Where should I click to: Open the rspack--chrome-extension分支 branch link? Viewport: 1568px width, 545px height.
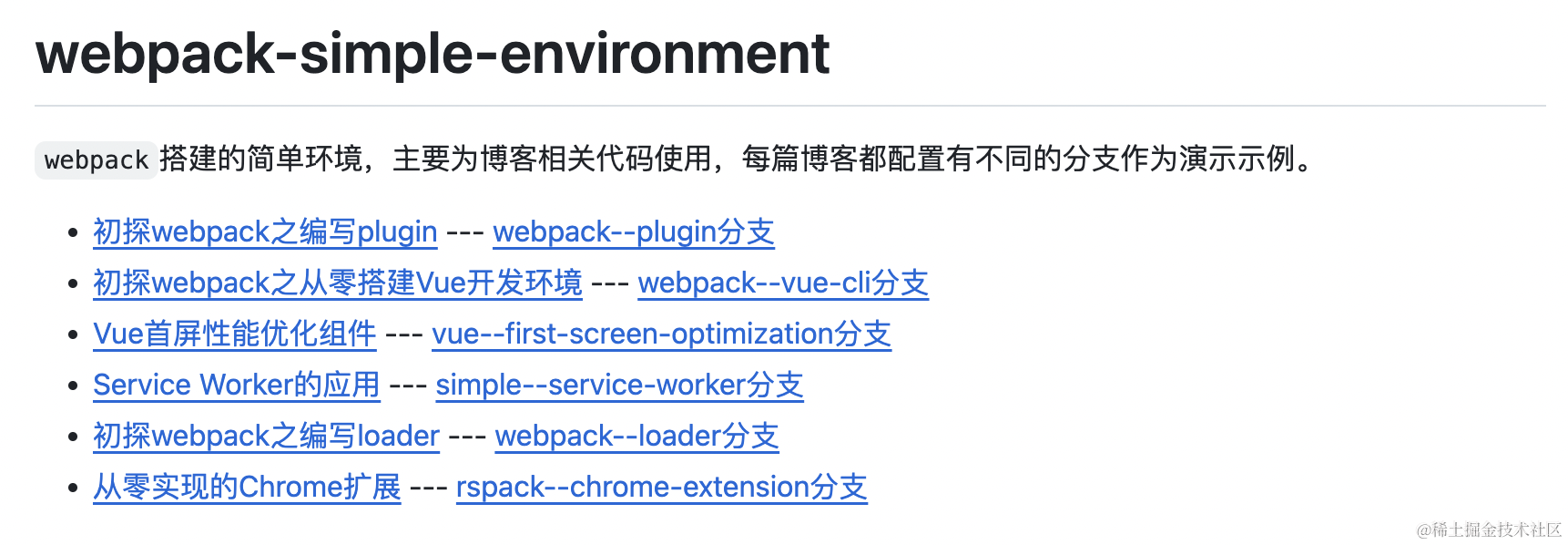(662, 488)
